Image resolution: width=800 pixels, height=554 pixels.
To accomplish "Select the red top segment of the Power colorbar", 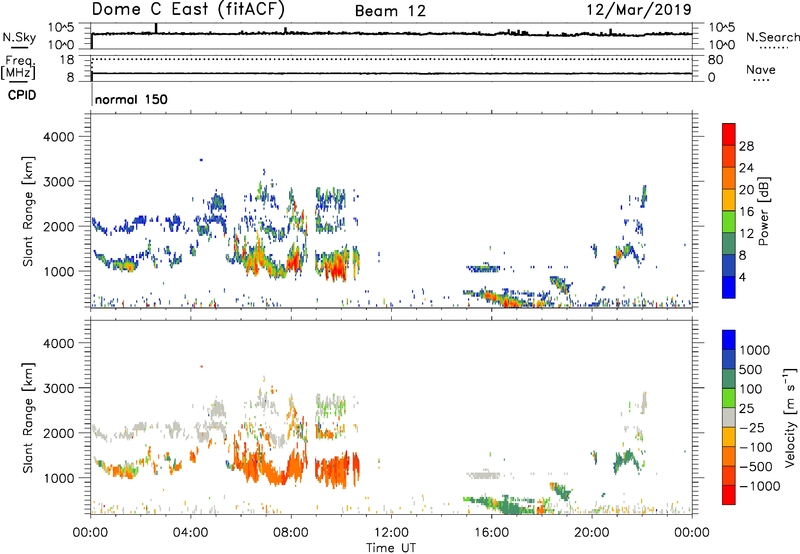I will (729, 135).
